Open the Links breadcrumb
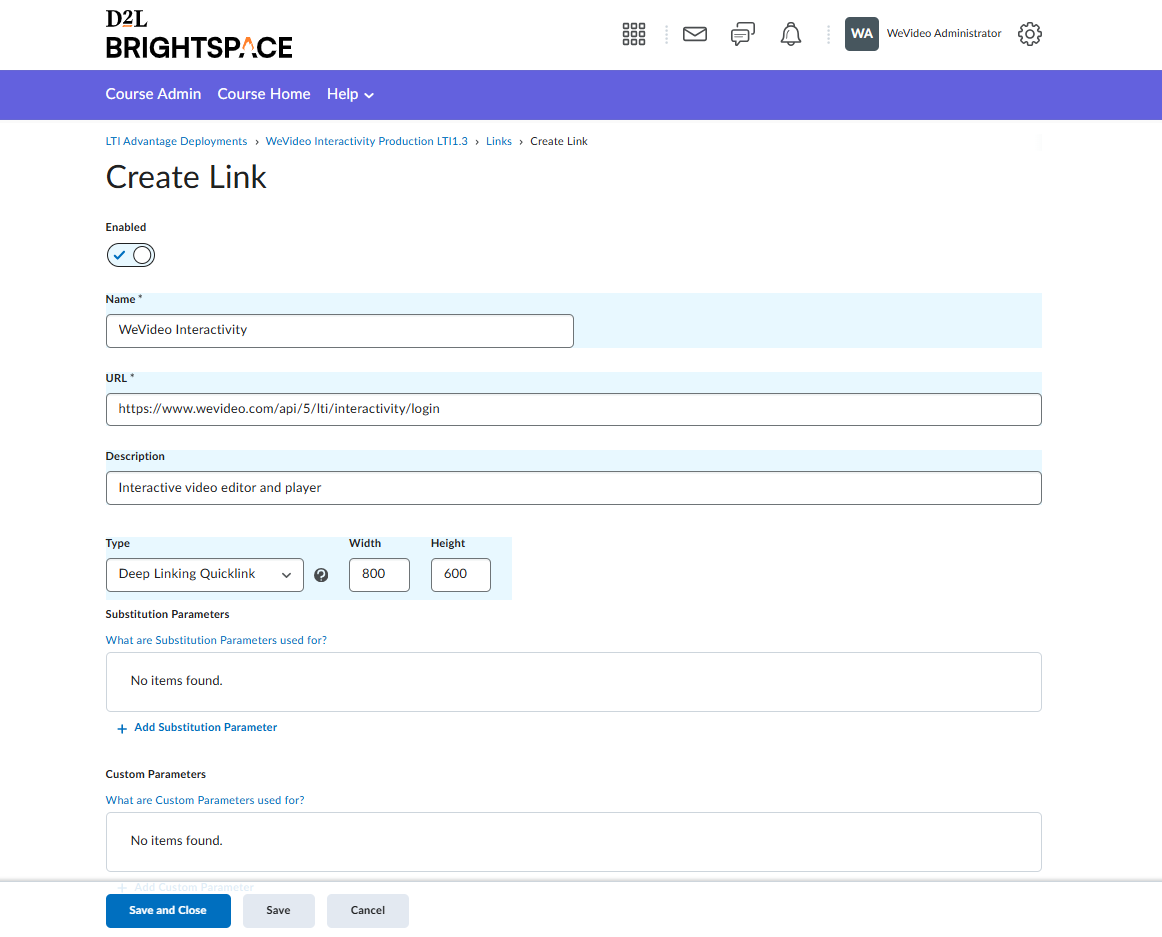 pyautogui.click(x=499, y=142)
